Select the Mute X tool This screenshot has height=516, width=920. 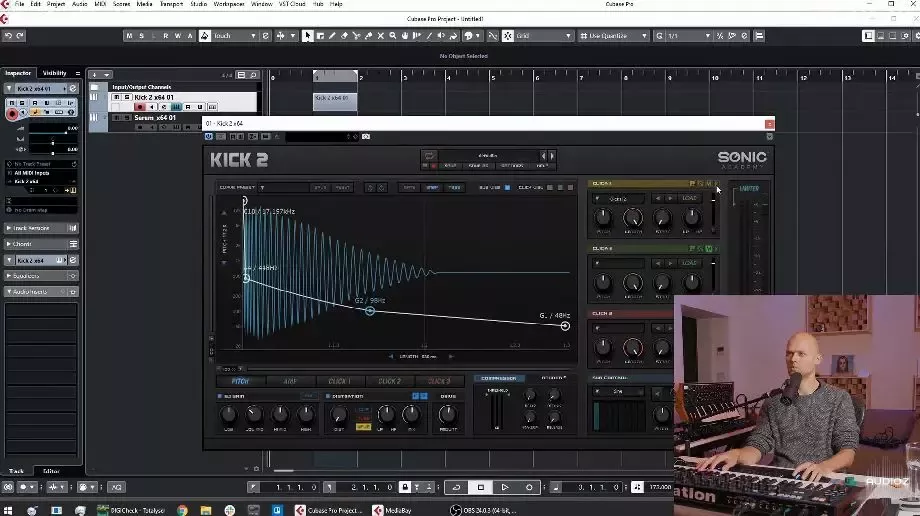tap(381, 36)
